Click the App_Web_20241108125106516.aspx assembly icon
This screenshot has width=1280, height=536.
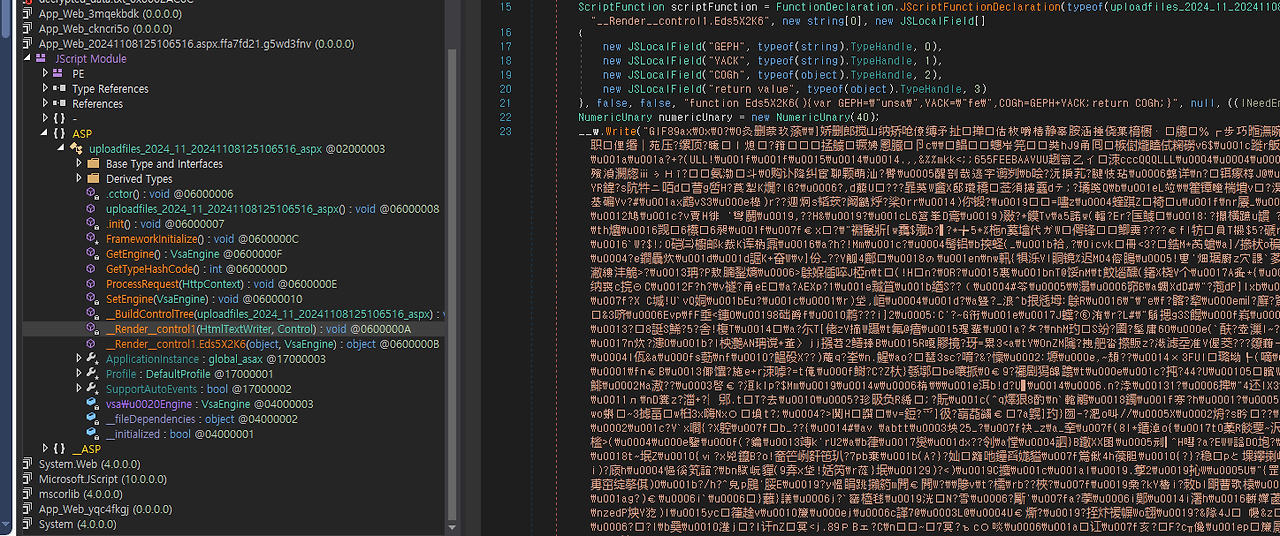tap(28, 44)
